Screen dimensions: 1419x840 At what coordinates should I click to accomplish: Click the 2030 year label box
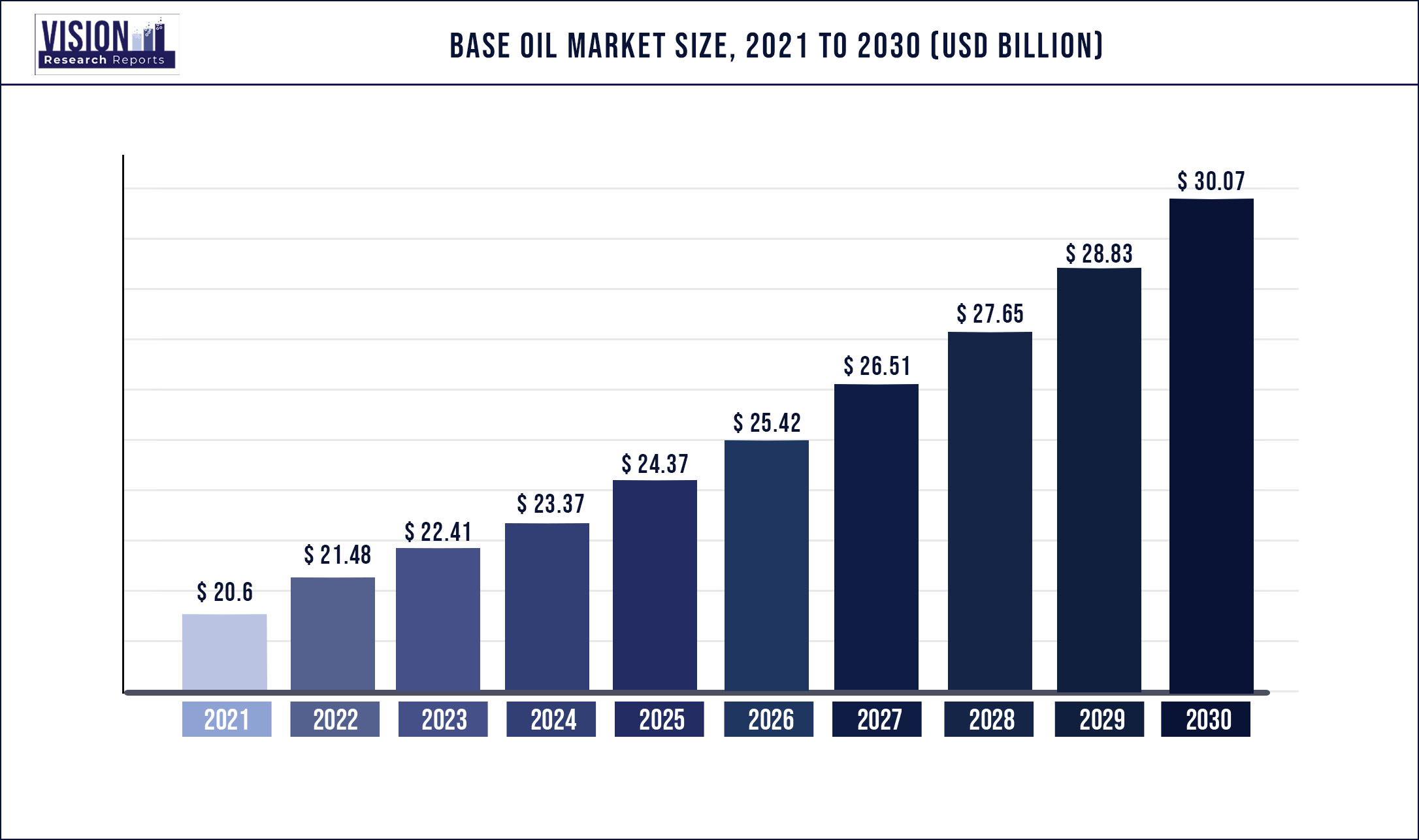coord(1206,719)
